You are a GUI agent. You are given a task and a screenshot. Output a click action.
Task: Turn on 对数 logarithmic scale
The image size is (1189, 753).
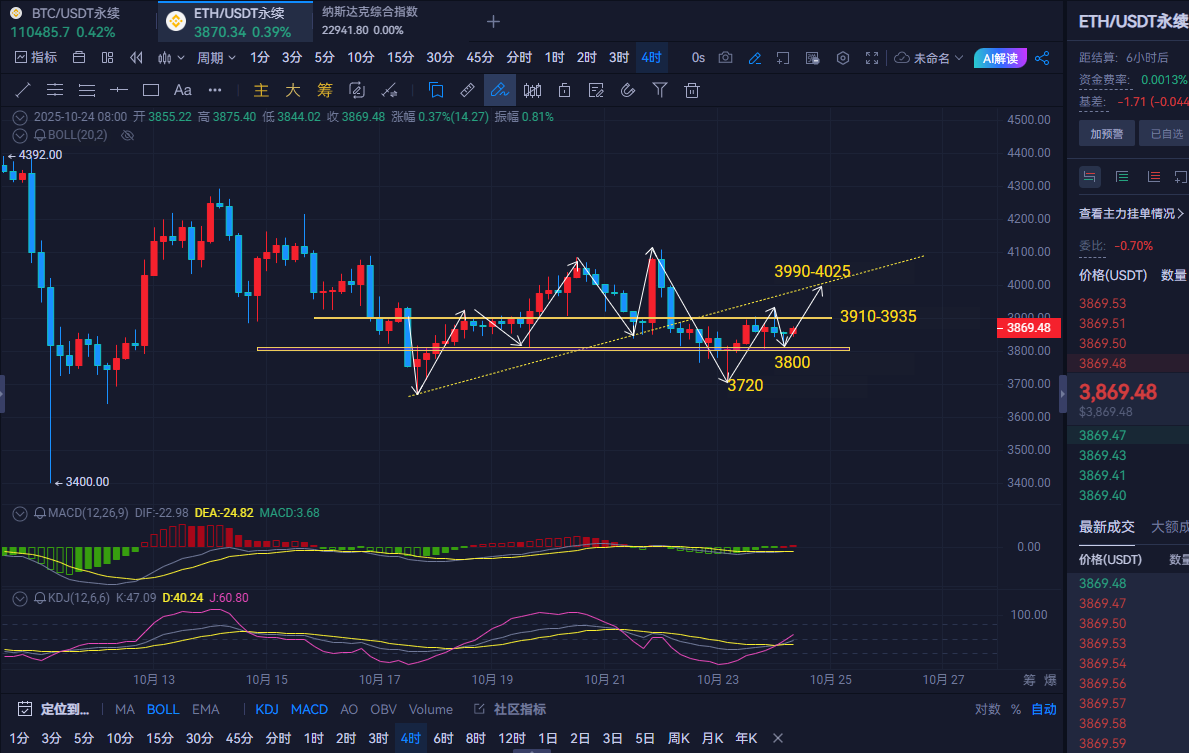(987, 709)
